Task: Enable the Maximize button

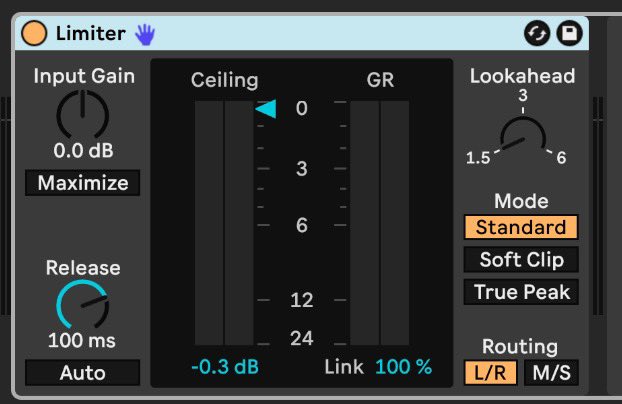Action: pos(83,183)
